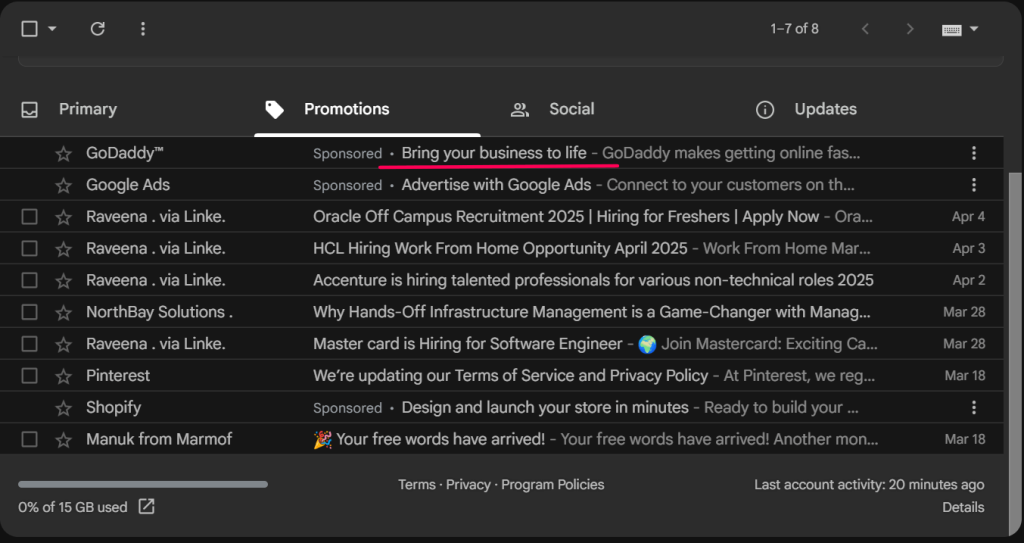
Task: Select the Manuk from Marmof email checkbox
Action: (29, 439)
